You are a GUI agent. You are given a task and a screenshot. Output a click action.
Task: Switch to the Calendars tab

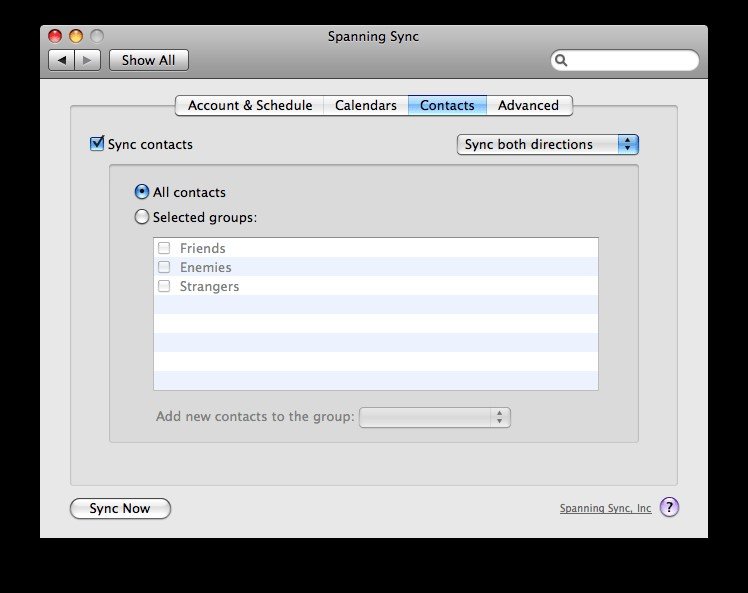tap(366, 105)
